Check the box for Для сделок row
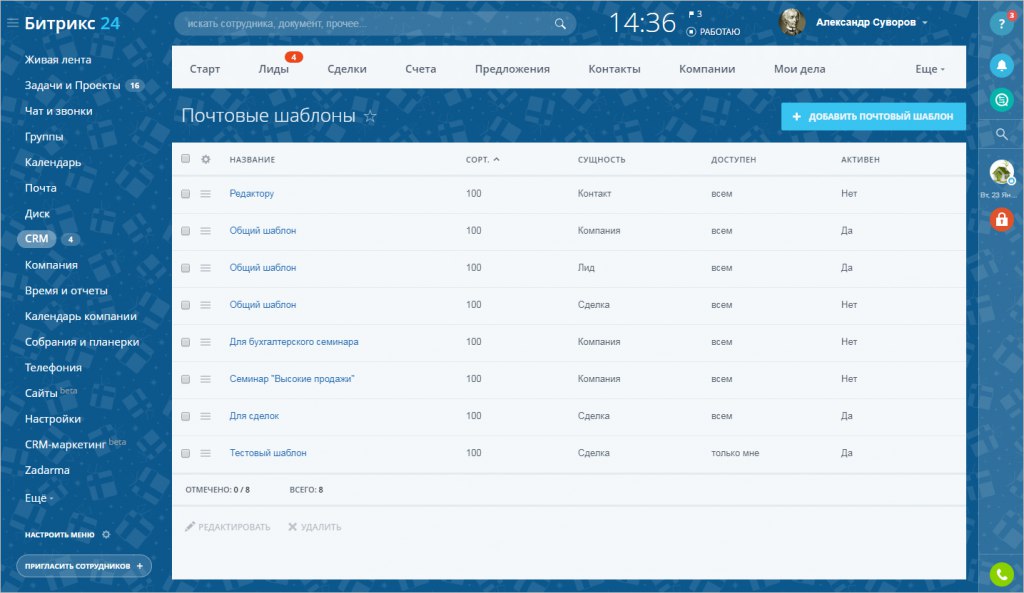The image size is (1024, 593). tap(185, 416)
